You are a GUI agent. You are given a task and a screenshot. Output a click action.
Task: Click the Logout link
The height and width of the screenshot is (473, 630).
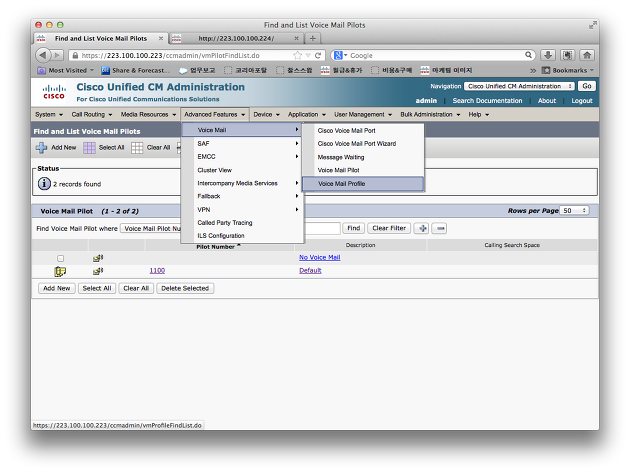pyautogui.click(x=582, y=100)
